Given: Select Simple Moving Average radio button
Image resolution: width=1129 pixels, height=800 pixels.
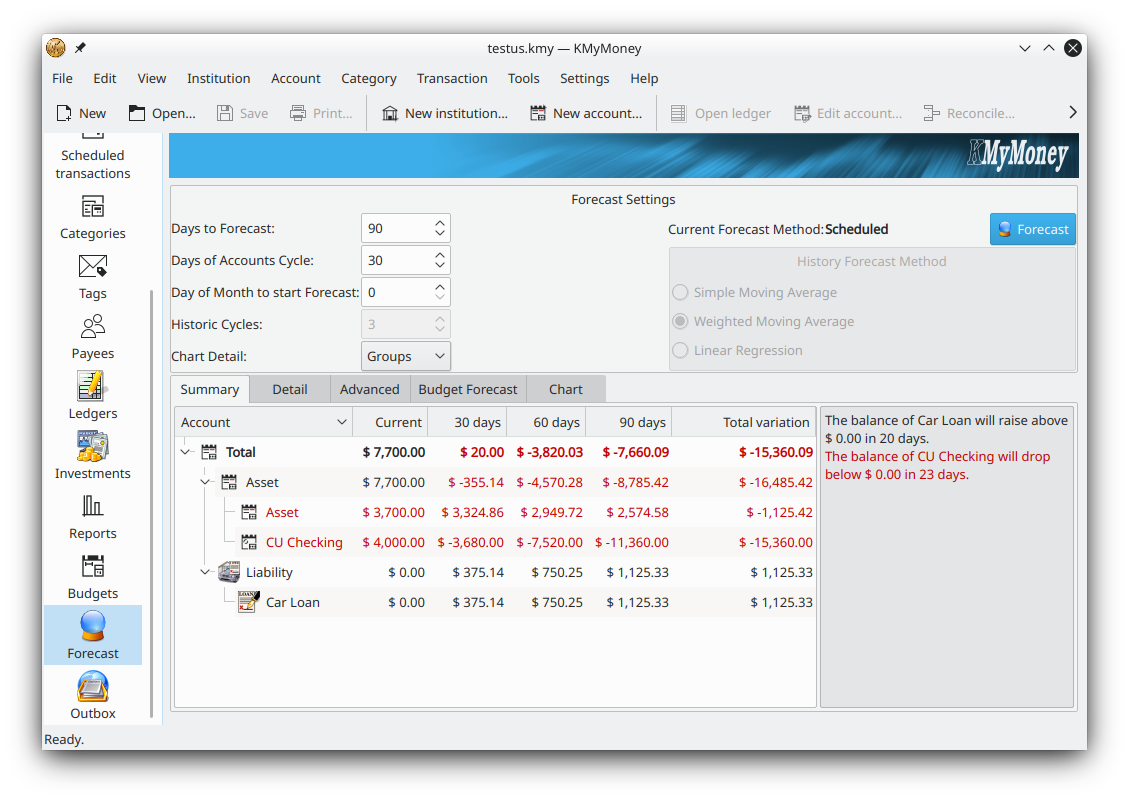Looking at the screenshot, I should pos(680,293).
